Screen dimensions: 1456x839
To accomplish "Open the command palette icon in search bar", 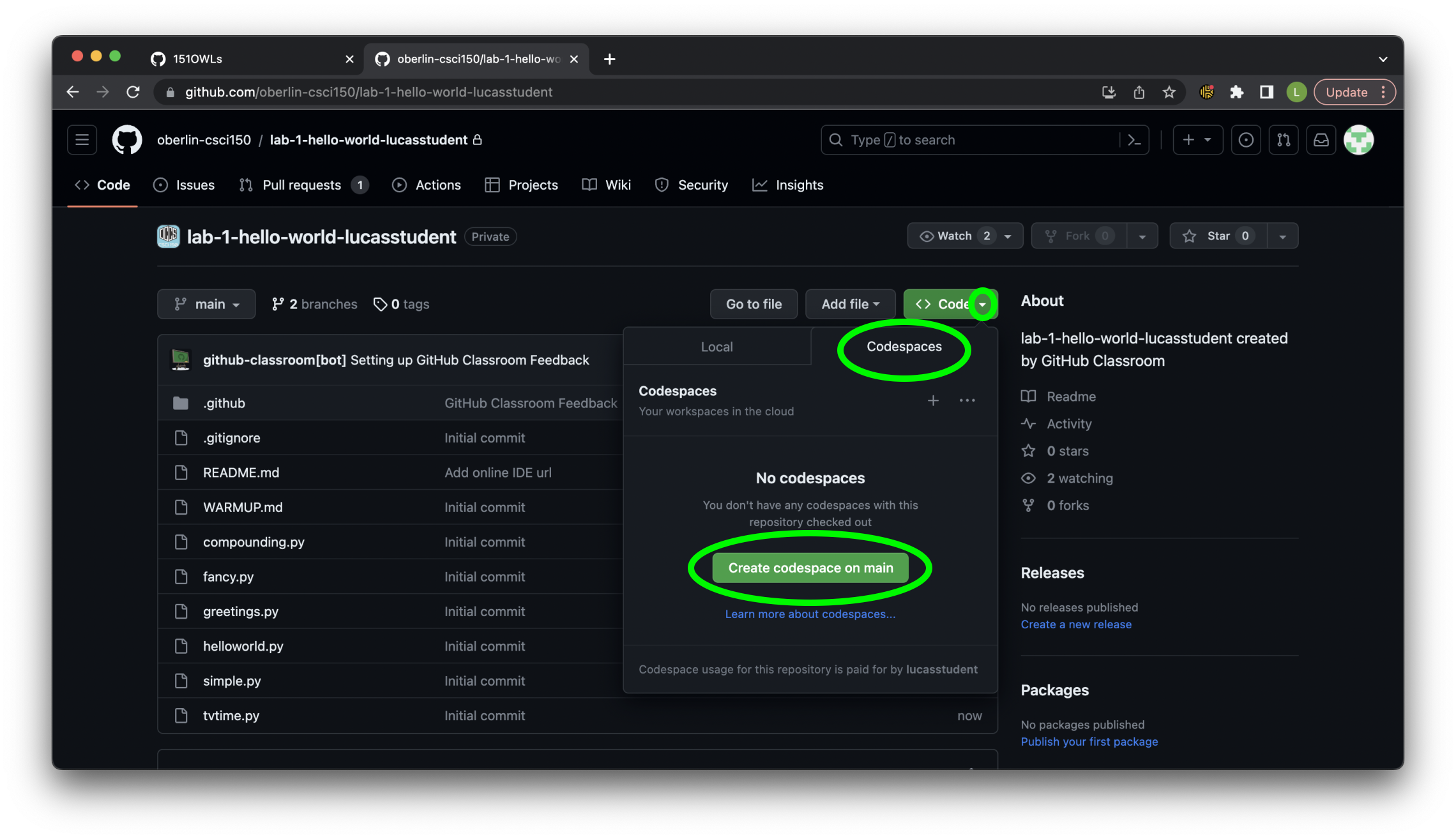I will [x=1134, y=140].
